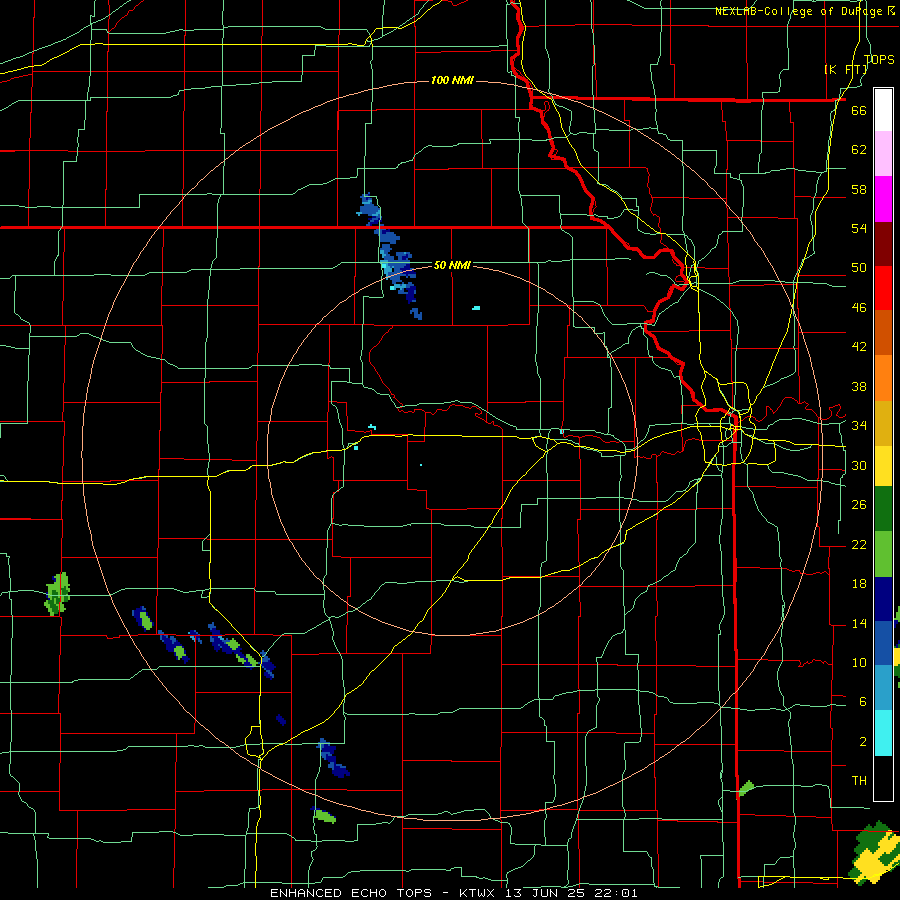
Task: Click the 58 legend value
Action: [x=859, y=189]
